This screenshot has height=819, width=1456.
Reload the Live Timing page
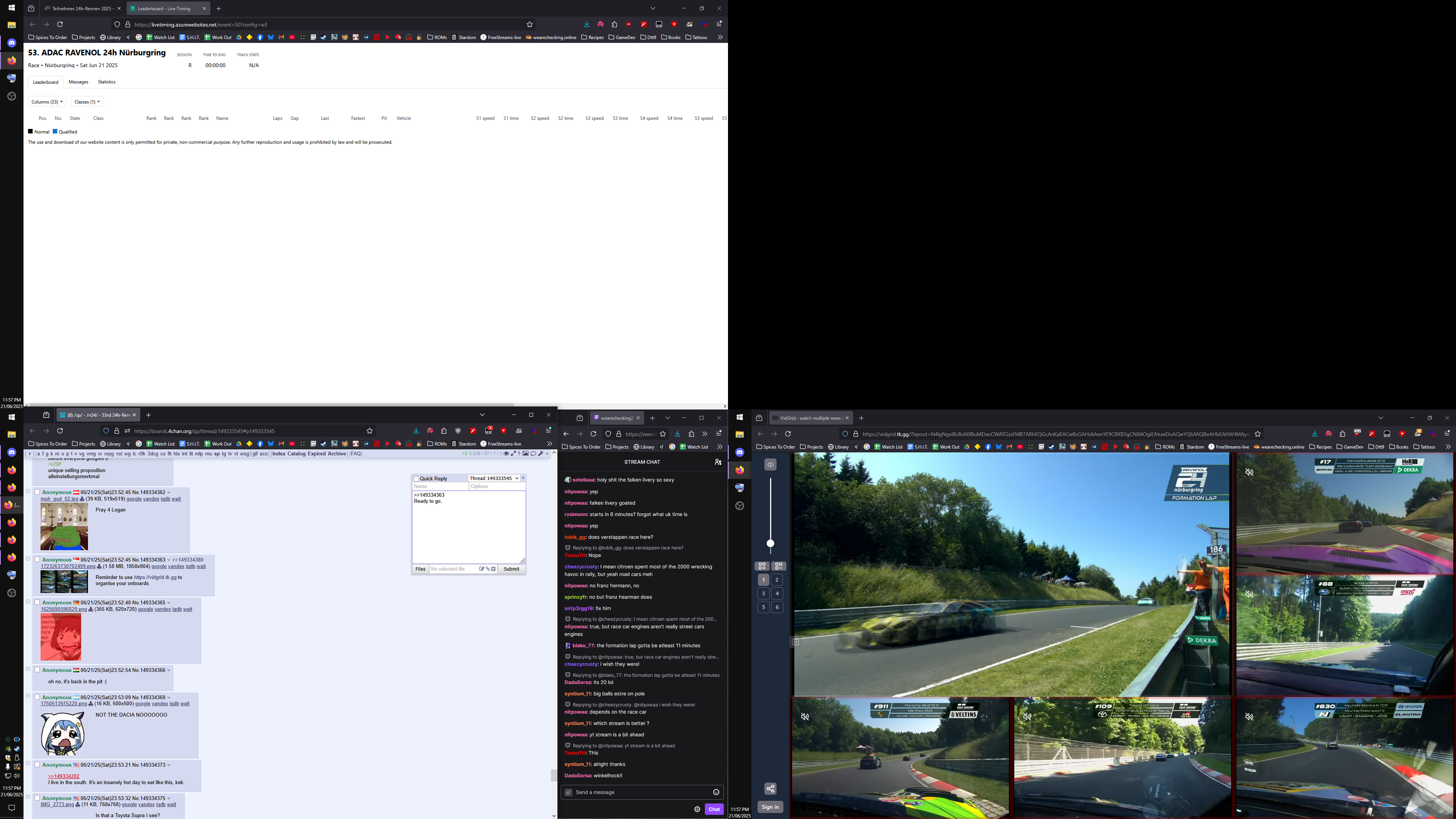click(x=60, y=24)
